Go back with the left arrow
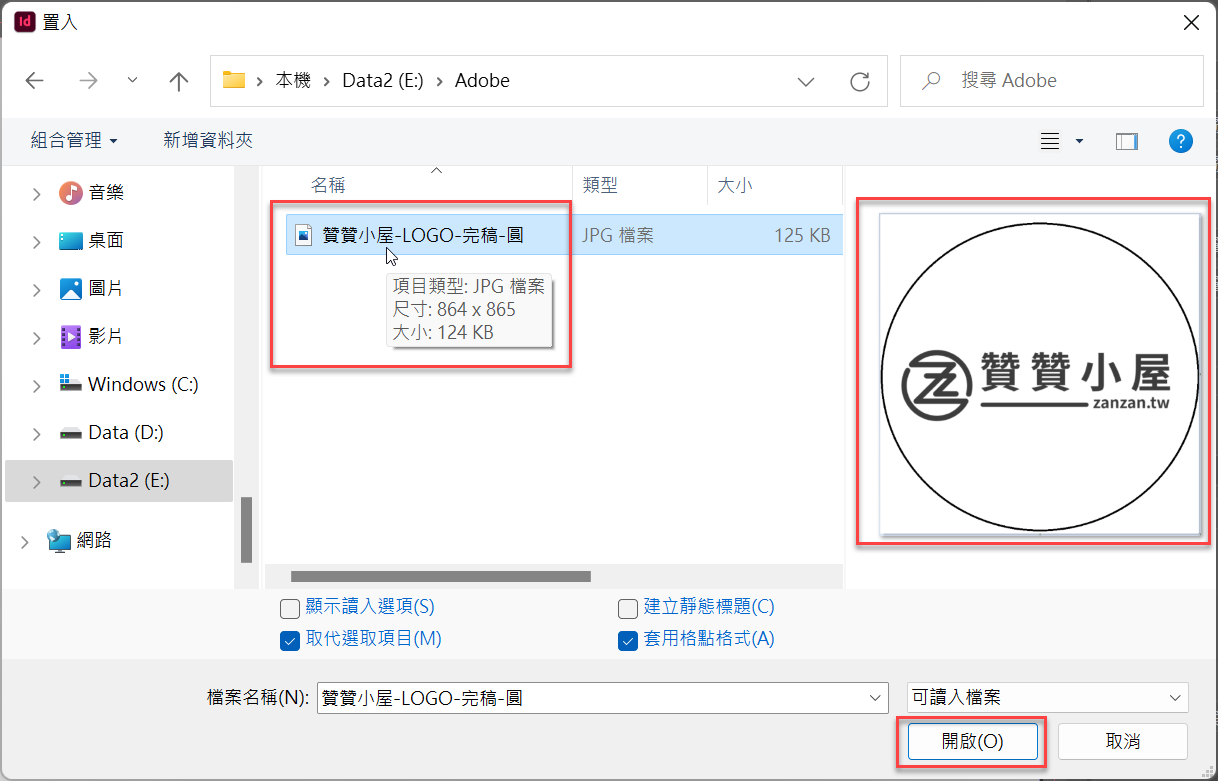This screenshot has height=781, width=1218. pyautogui.click(x=35, y=81)
